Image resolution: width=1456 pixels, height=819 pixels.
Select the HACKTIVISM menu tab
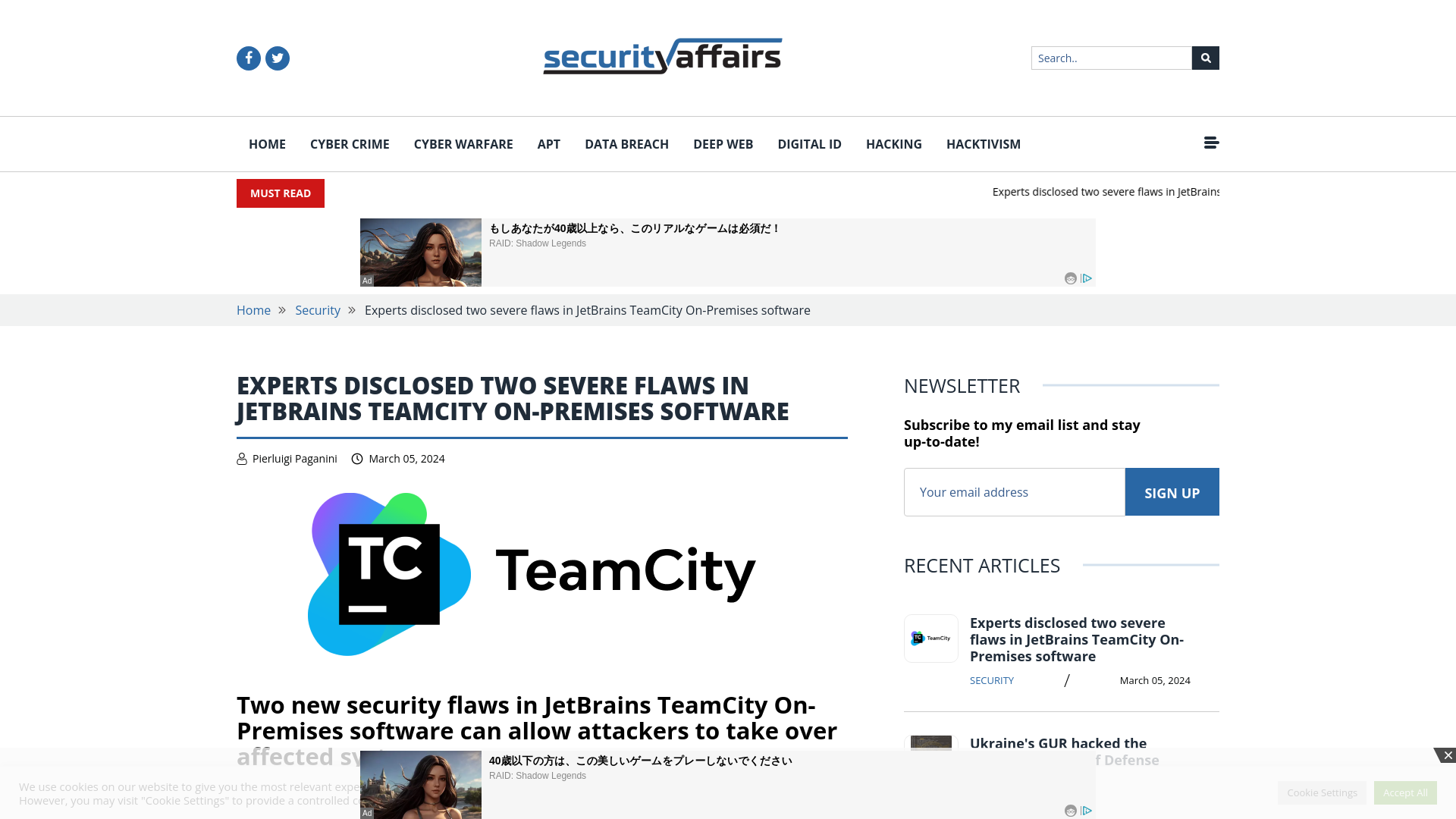point(983,144)
